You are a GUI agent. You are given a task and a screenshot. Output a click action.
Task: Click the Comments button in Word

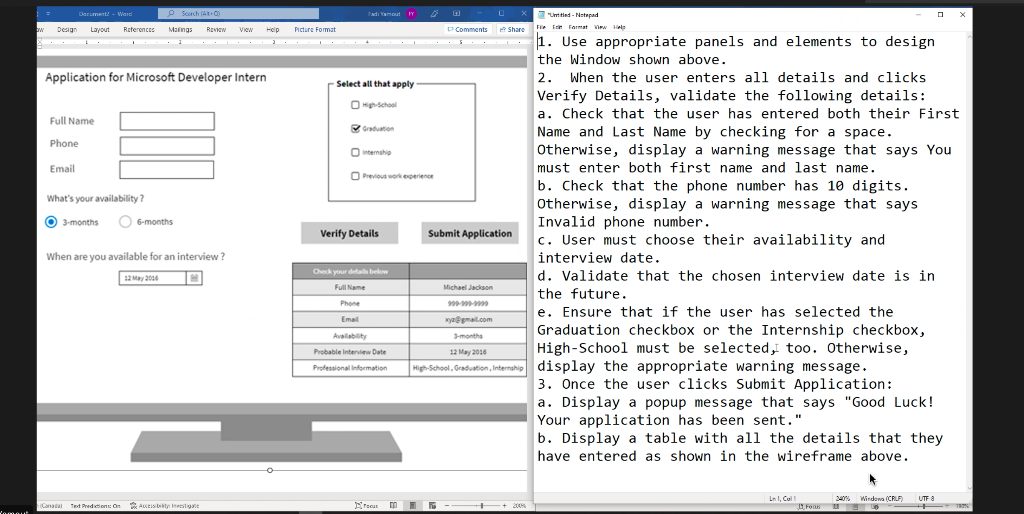point(468,29)
